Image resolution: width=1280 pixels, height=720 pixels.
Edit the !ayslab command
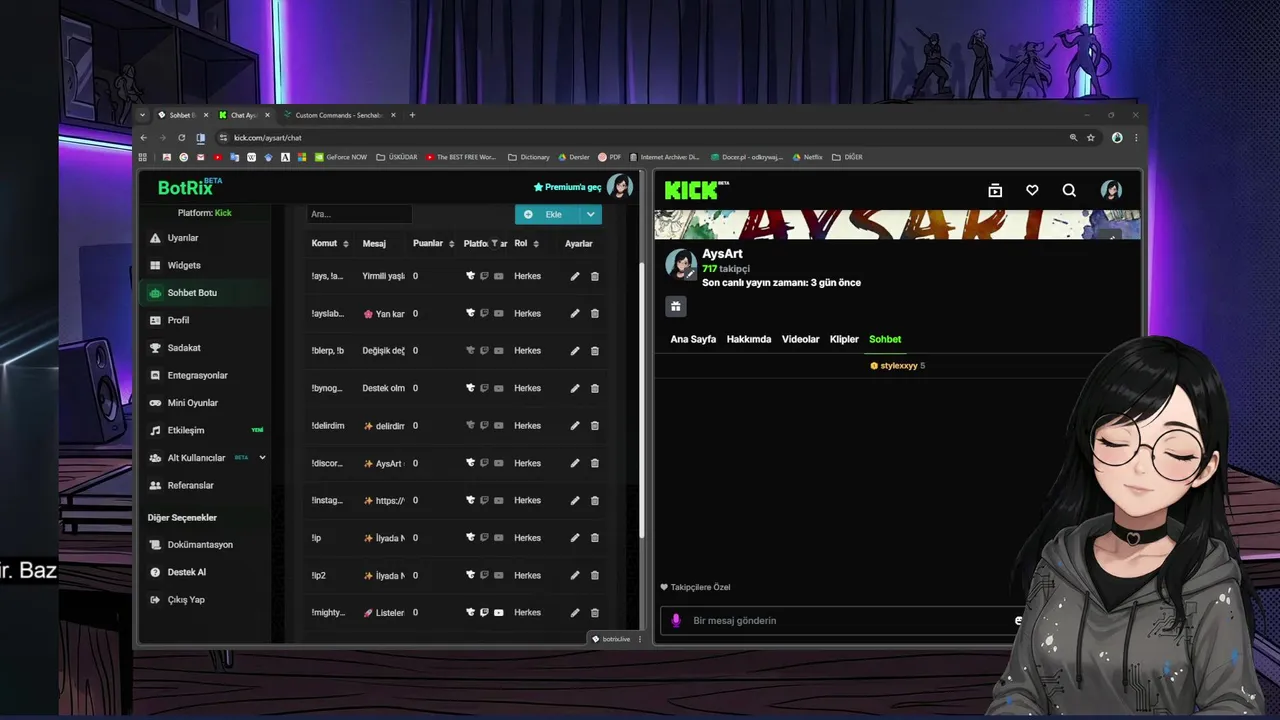(x=575, y=314)
